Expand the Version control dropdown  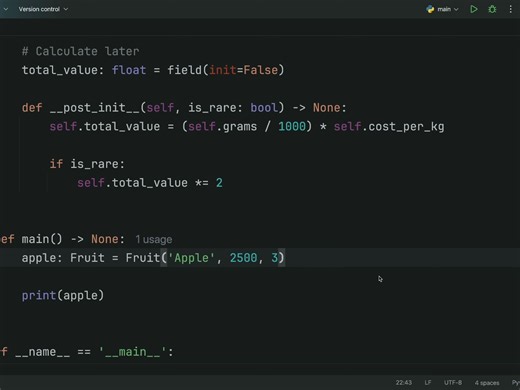pyautogui.click(x=43, y=9)
